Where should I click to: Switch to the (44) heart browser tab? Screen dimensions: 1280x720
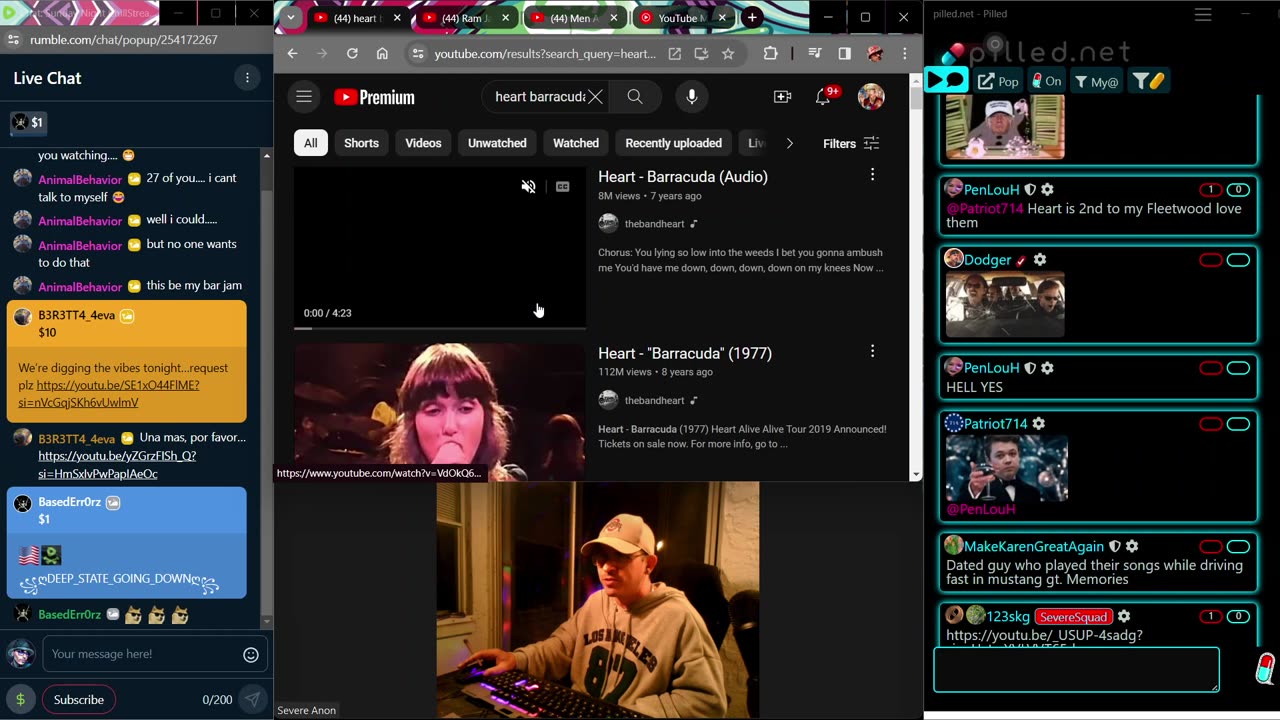[356, 18]
